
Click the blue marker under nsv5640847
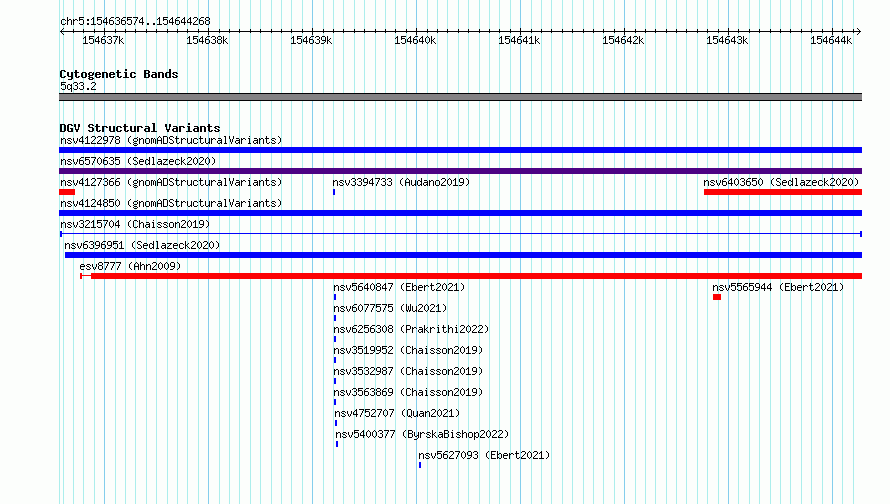pos(335,297)
